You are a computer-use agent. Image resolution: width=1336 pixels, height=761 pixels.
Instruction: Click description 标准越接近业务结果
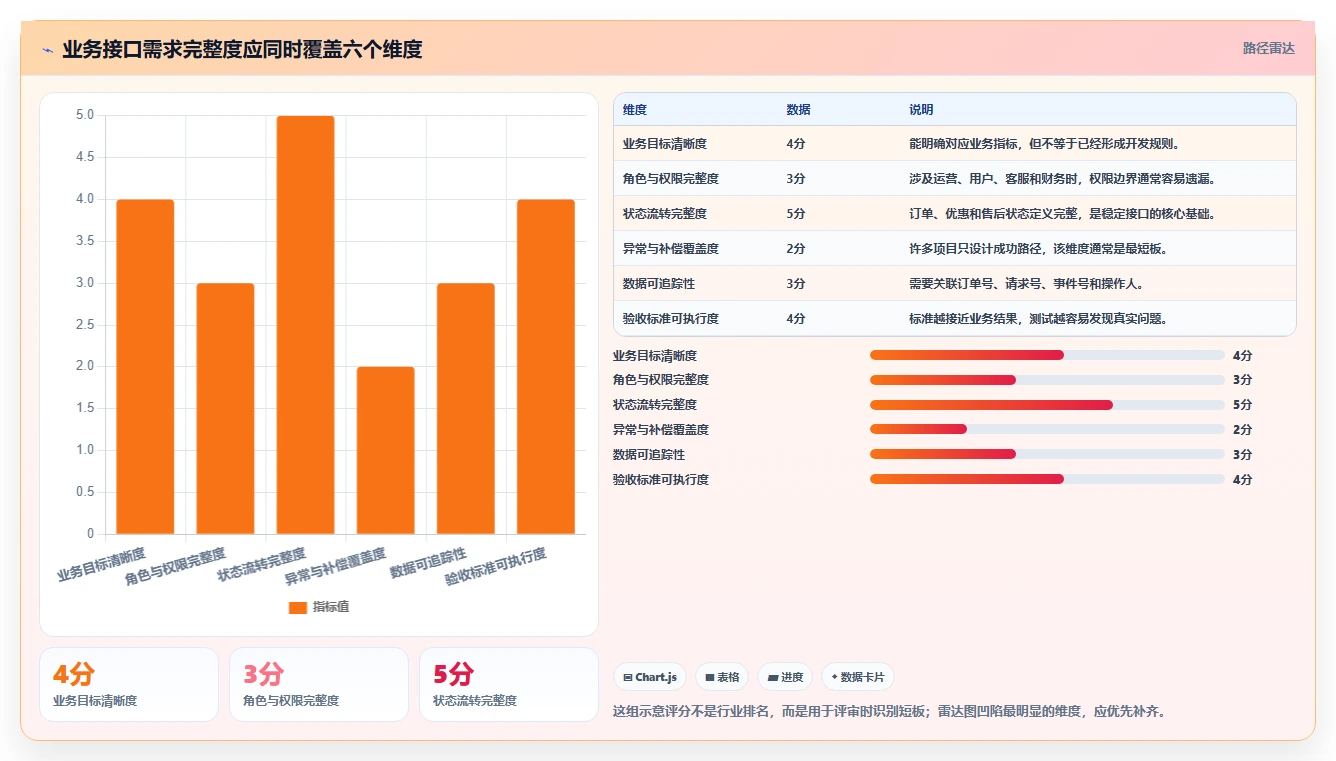coord(1038,319)
